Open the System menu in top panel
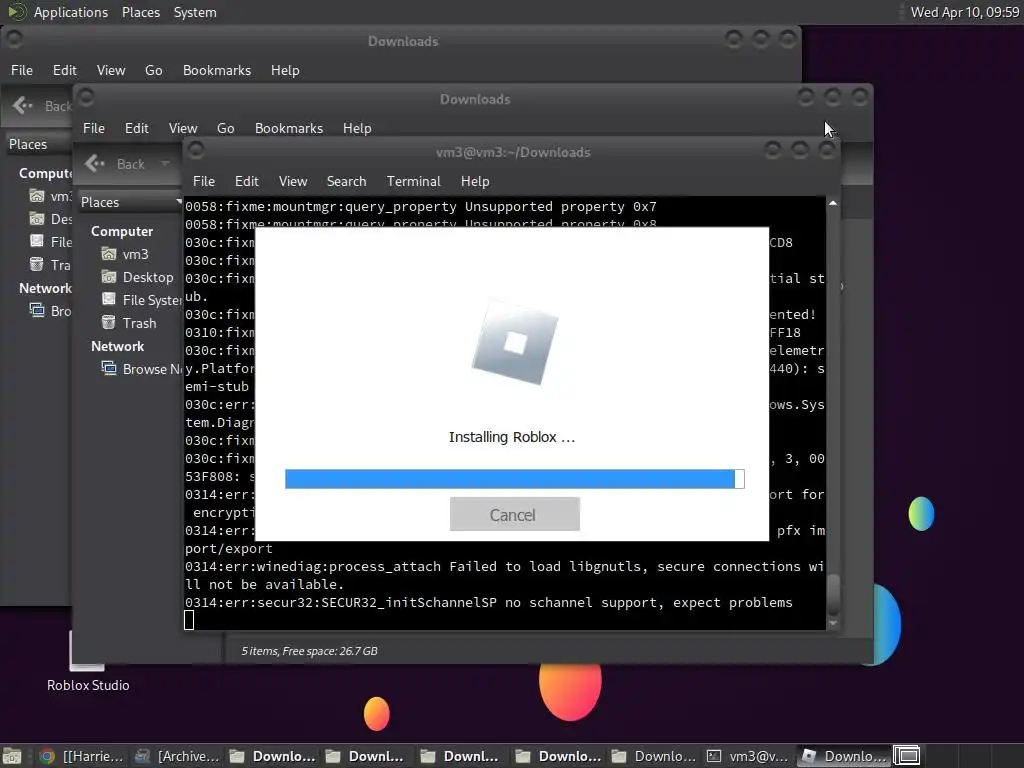 coord(195,12)
